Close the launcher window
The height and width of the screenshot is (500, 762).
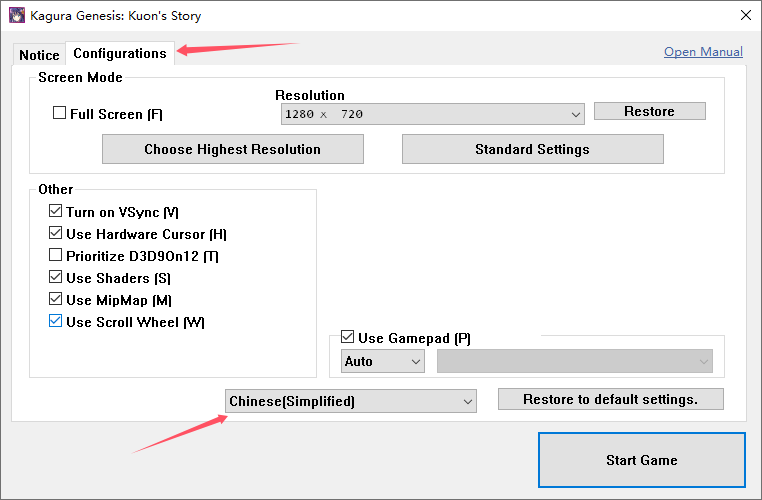click(x=744, y=16)
